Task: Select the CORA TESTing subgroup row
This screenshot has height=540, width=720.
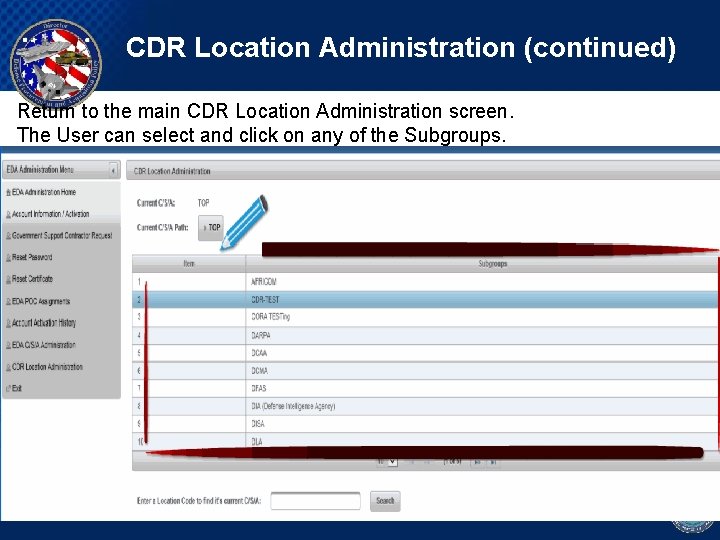Action: 426,317
